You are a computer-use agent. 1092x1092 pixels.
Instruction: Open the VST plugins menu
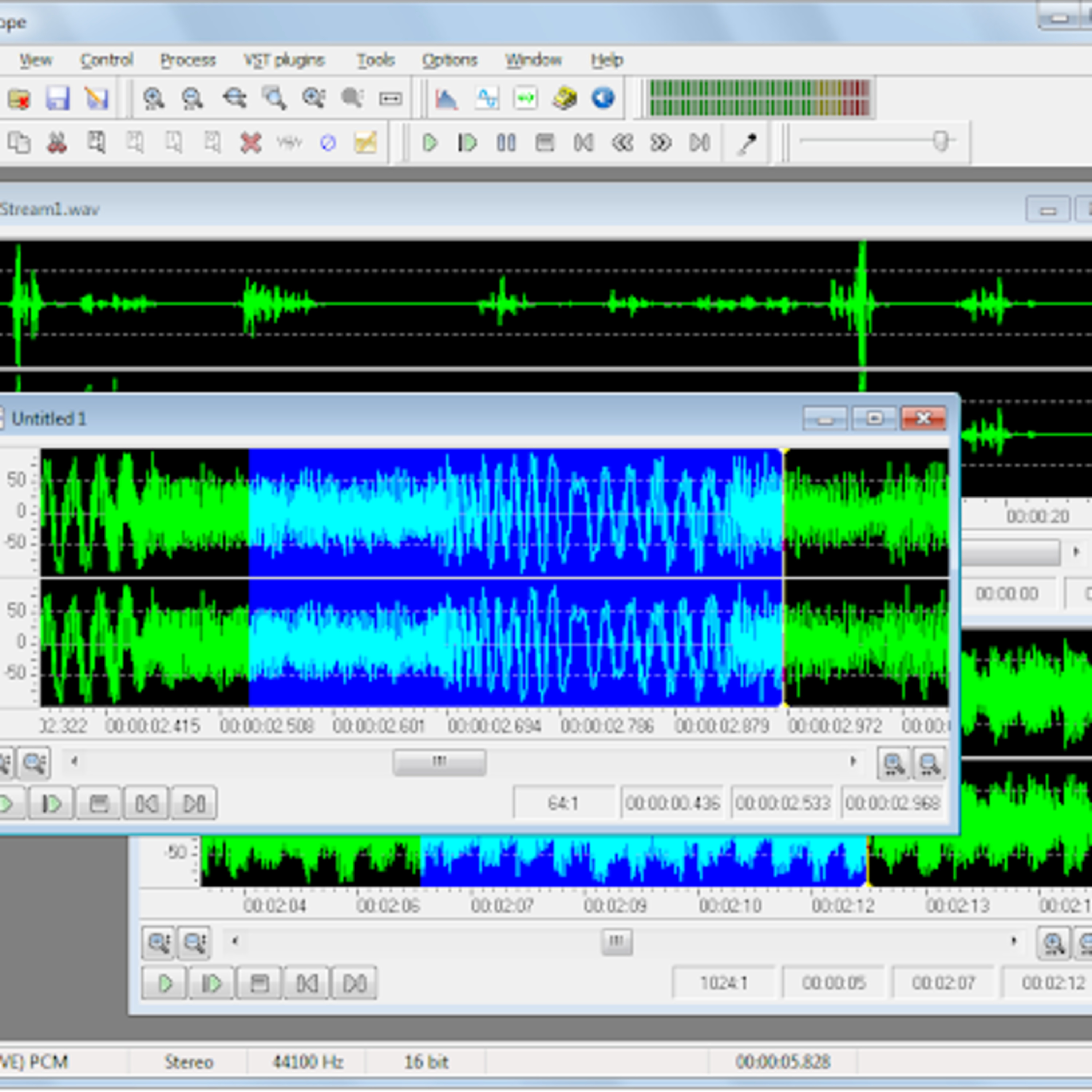point(284,59)
